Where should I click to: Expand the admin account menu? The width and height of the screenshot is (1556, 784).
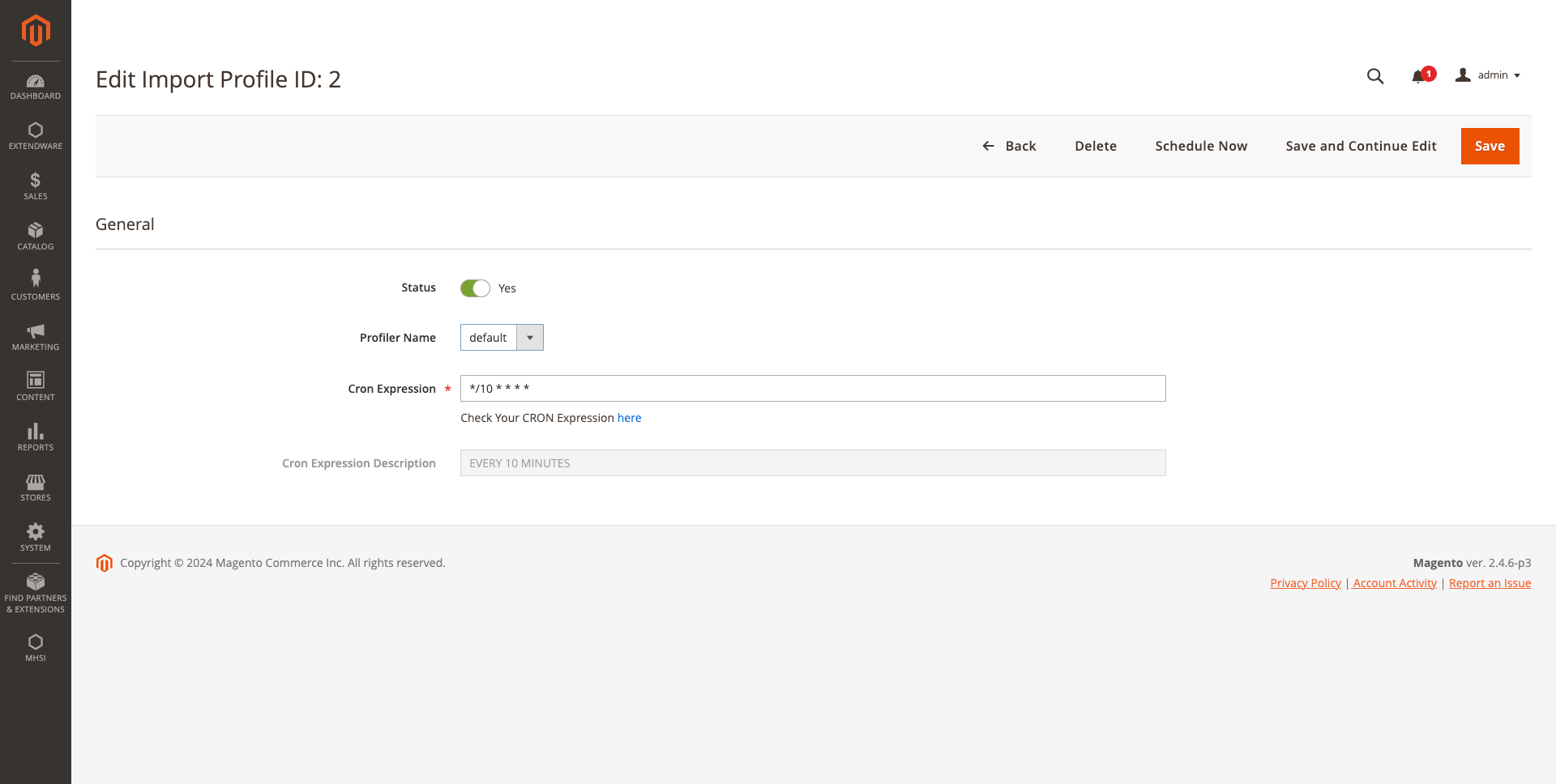point(1488,75)
